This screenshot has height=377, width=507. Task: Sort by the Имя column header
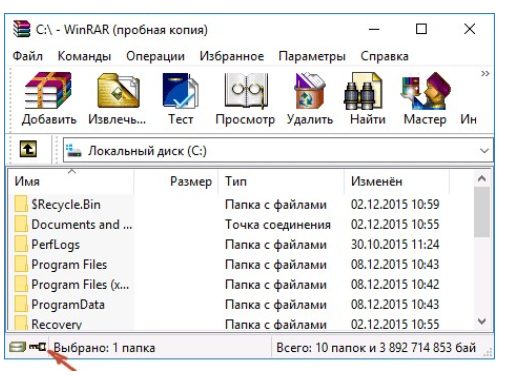coord(71,181)
